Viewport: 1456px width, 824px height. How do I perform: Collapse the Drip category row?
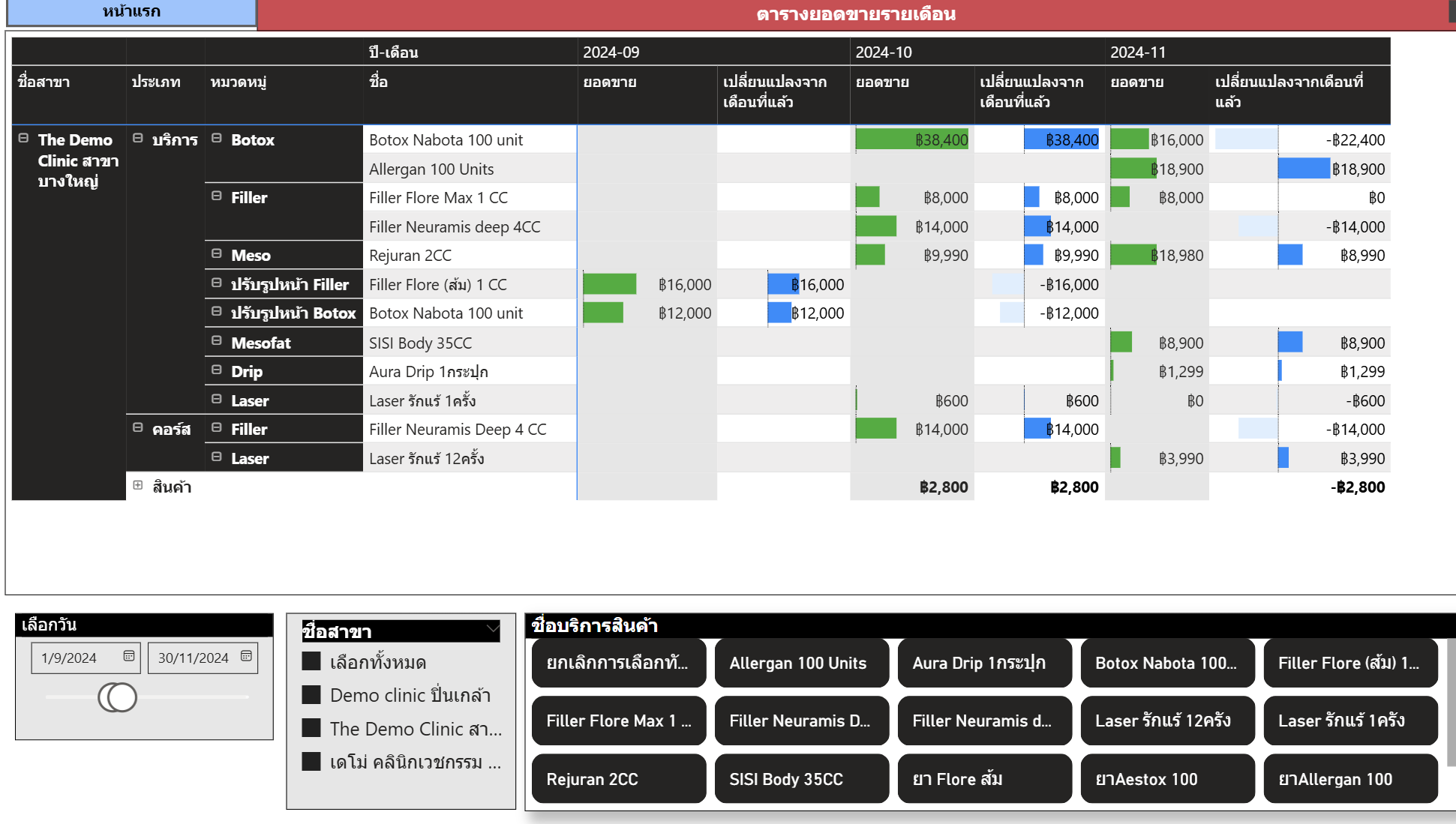[x=216, y=370]
